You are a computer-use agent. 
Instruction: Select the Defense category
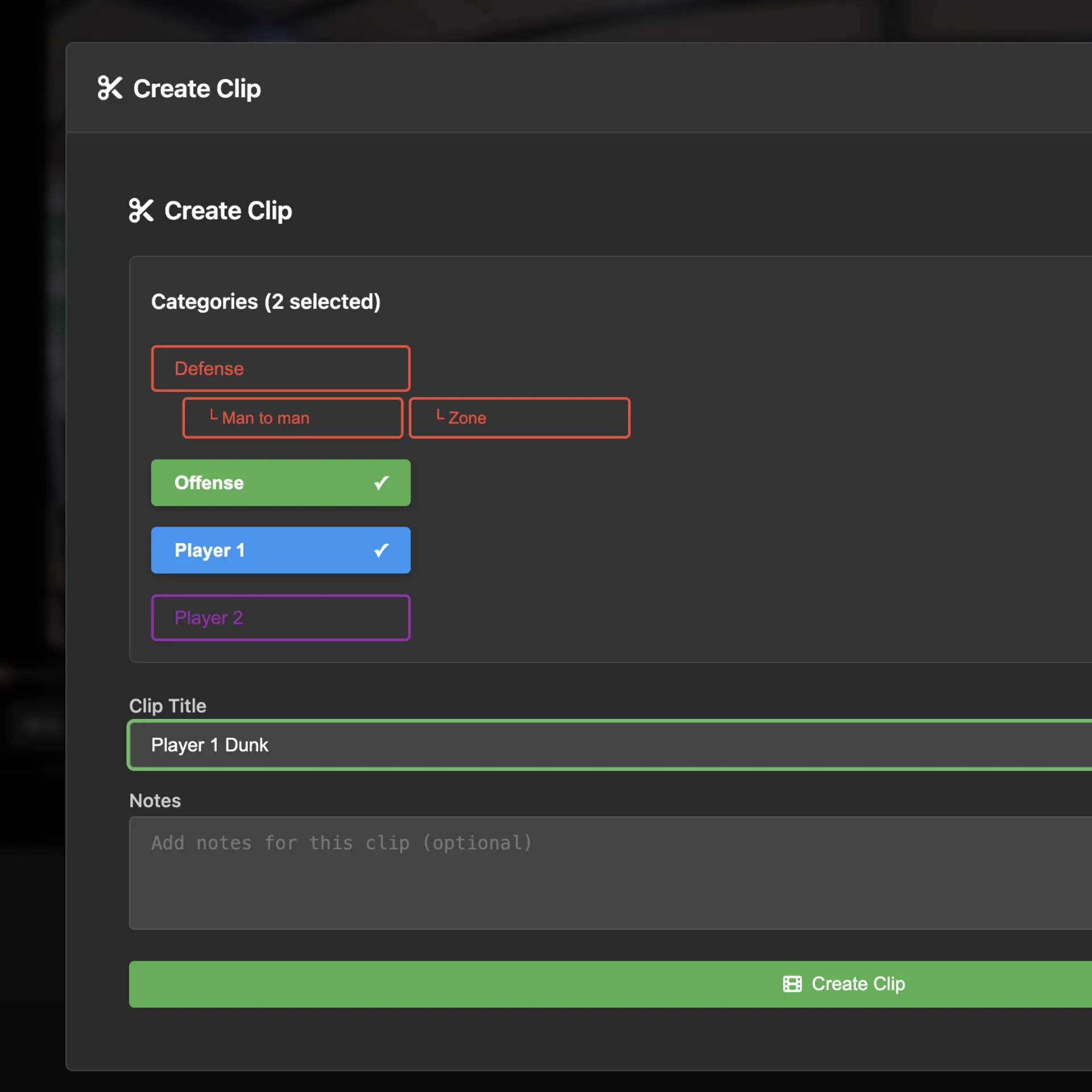click(x=280, y=368)
